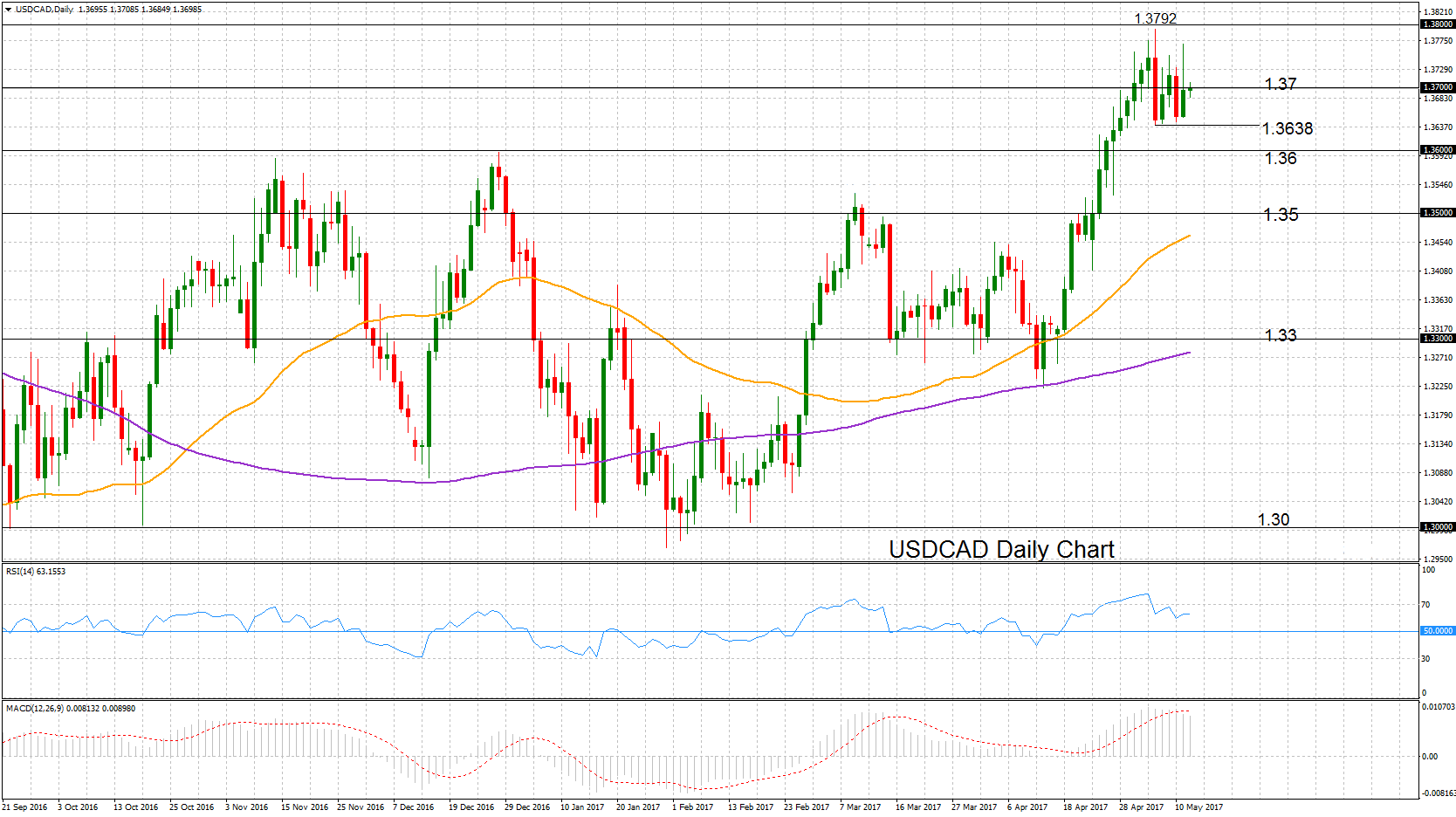Viewport: 1456px width, 817px height.
Task: Click the 7 Mar 2017 date label
Action: [x=860, y=807]
